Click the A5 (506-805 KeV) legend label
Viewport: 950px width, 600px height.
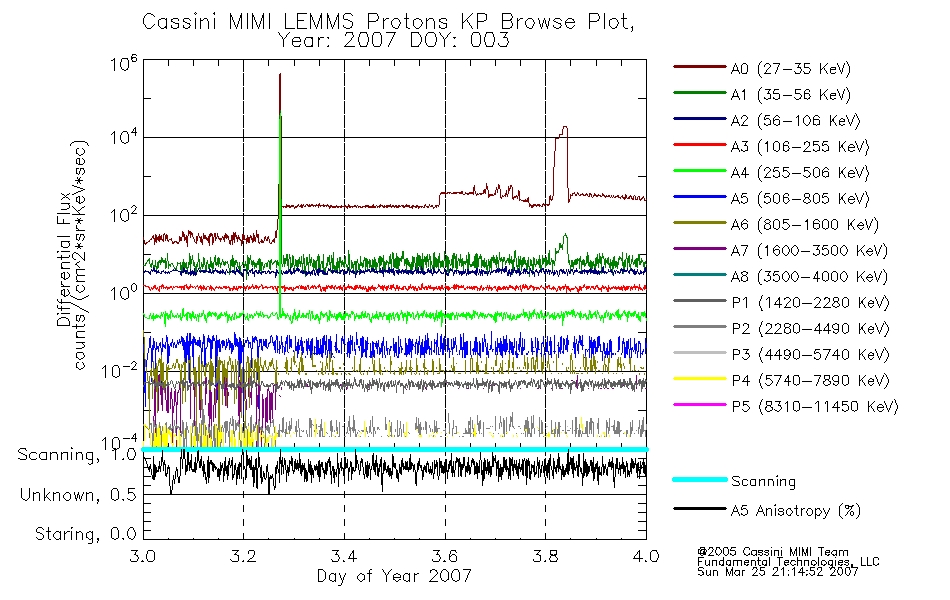[800, 199]
